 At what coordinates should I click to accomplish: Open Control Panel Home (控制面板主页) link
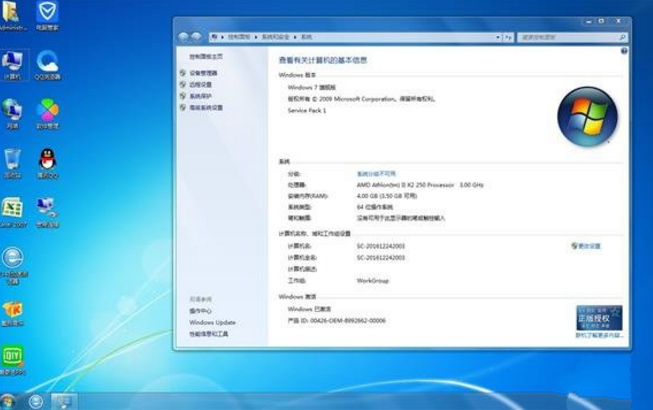206,57
